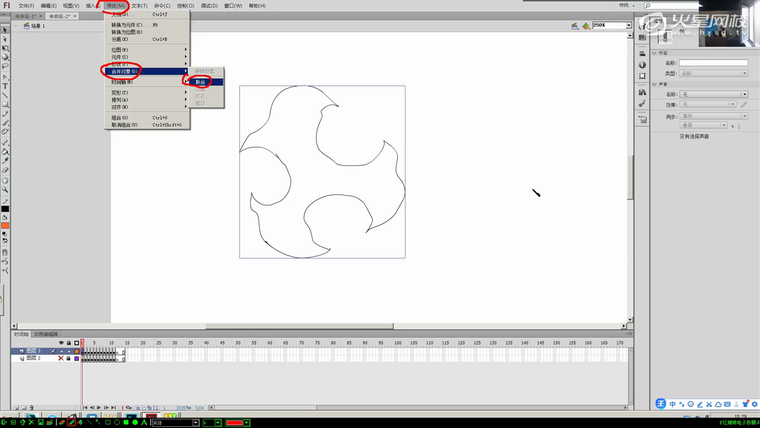
Task: Toggle outline color square on 图层 3
Action: 76,351
